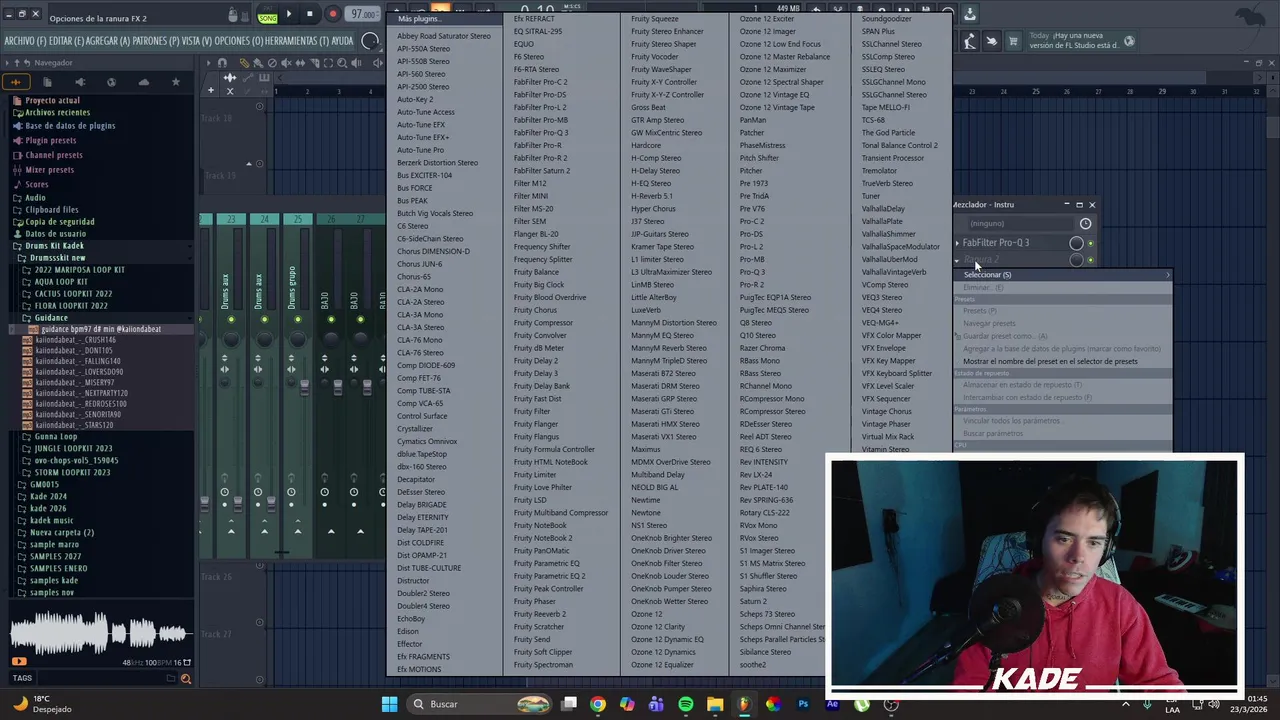Select the mute tool in playlist toolbar
The height and width of the screenshot is (720, 1280).
point(286,63)
